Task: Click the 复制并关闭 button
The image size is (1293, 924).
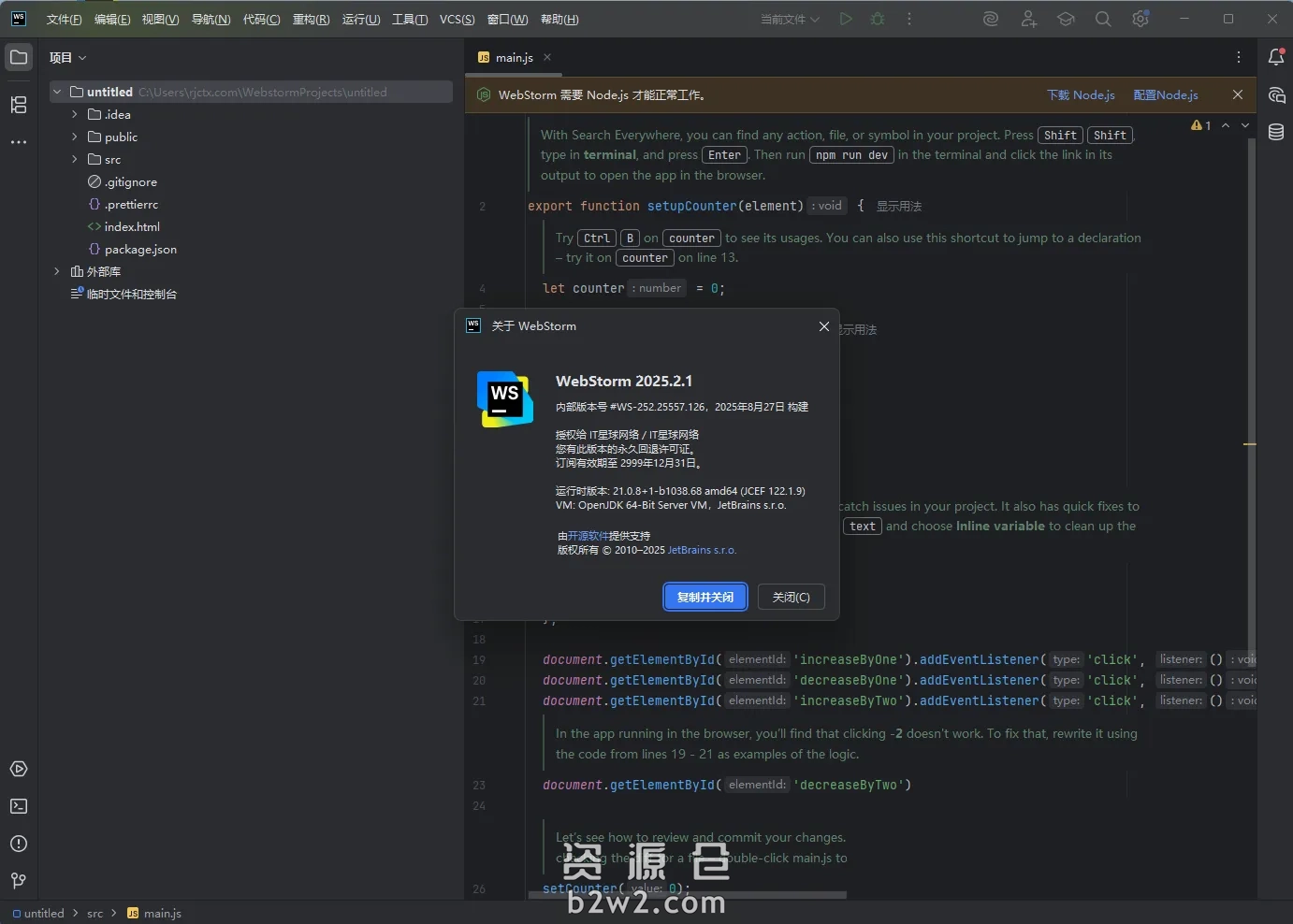Action: 705,597
